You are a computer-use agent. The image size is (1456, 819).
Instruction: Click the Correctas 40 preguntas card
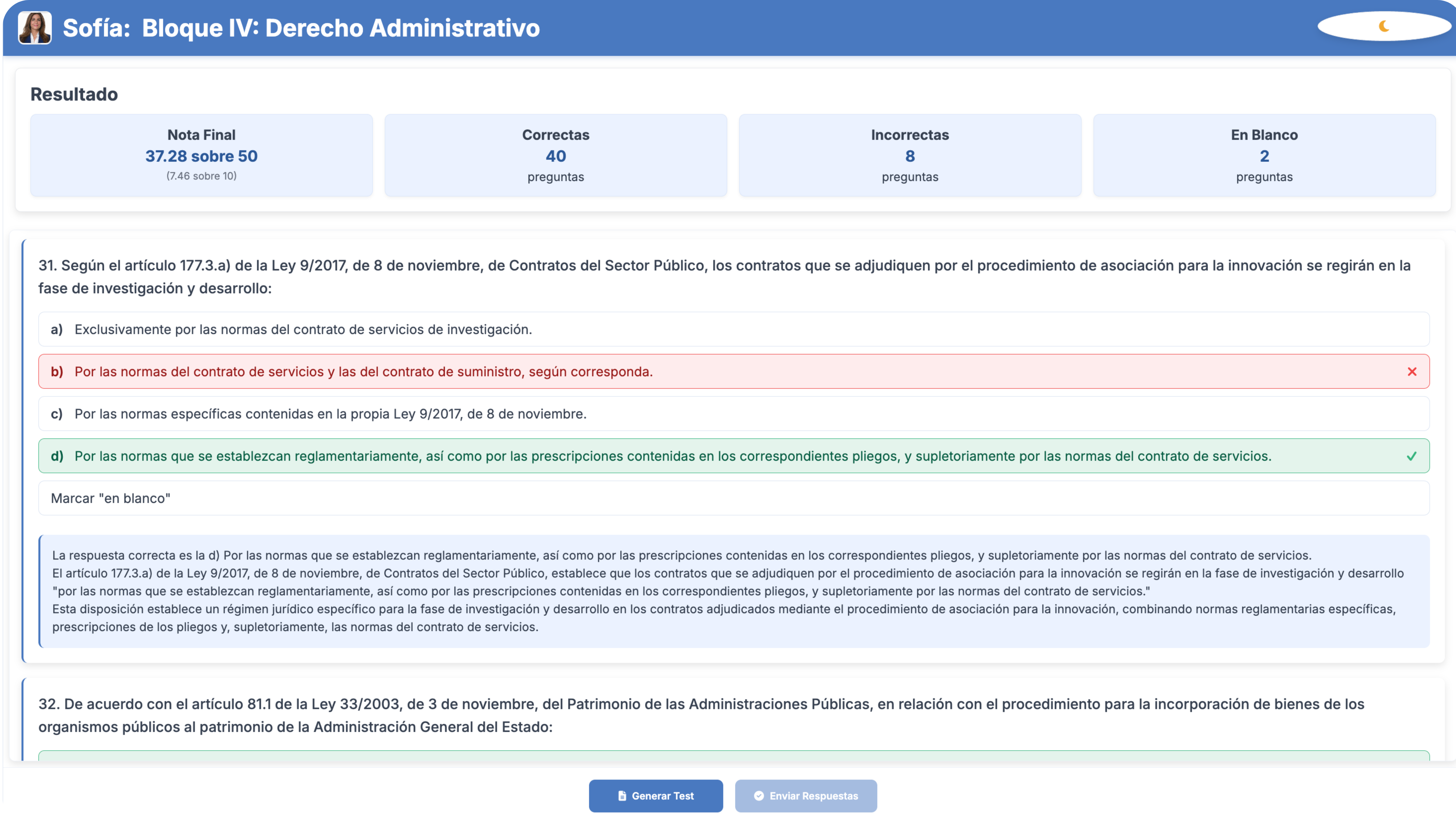tap(556, 156)
